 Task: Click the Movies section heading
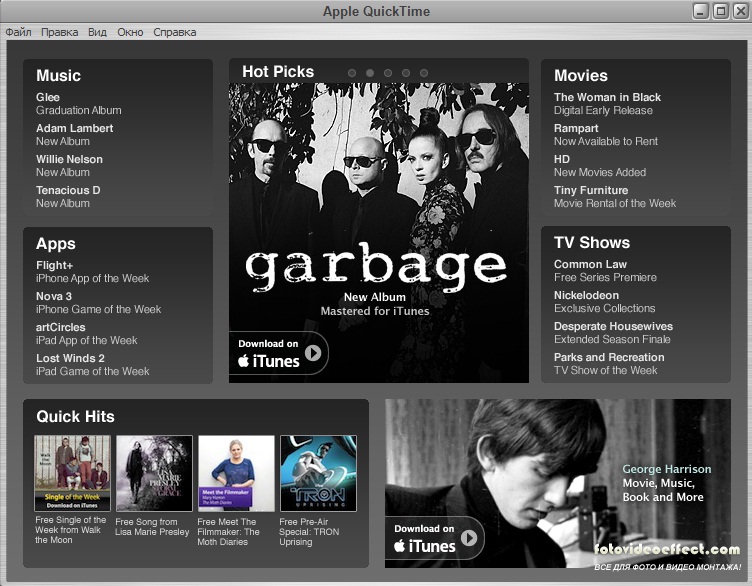(581, 75)
